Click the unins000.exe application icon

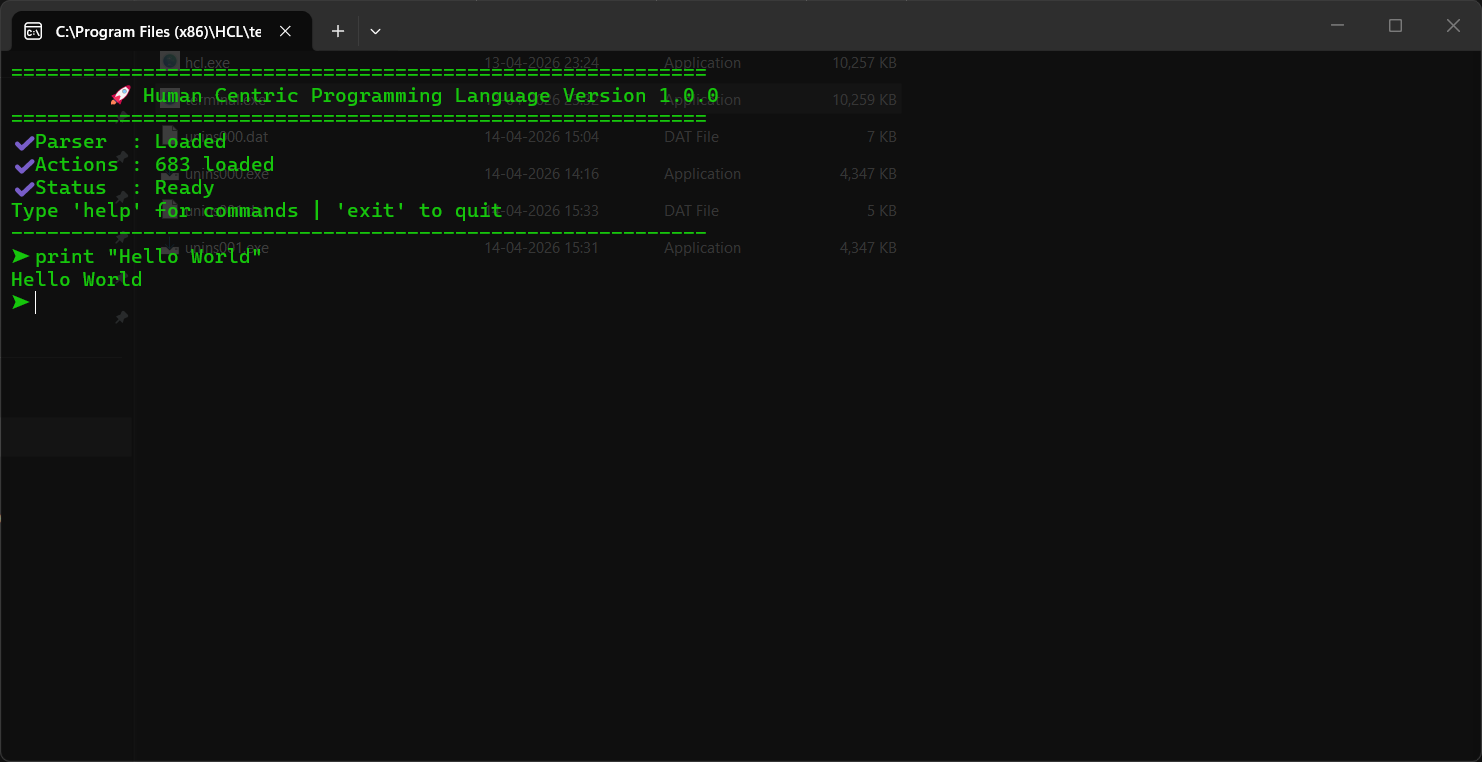pos(168,173)
